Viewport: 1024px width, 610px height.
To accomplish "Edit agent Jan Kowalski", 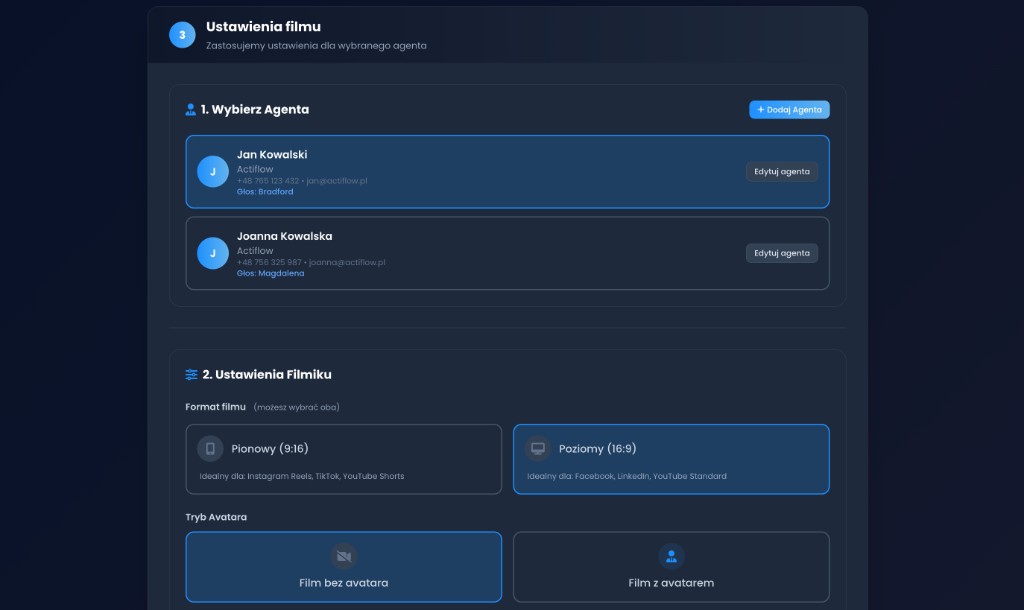I will 782,172.
